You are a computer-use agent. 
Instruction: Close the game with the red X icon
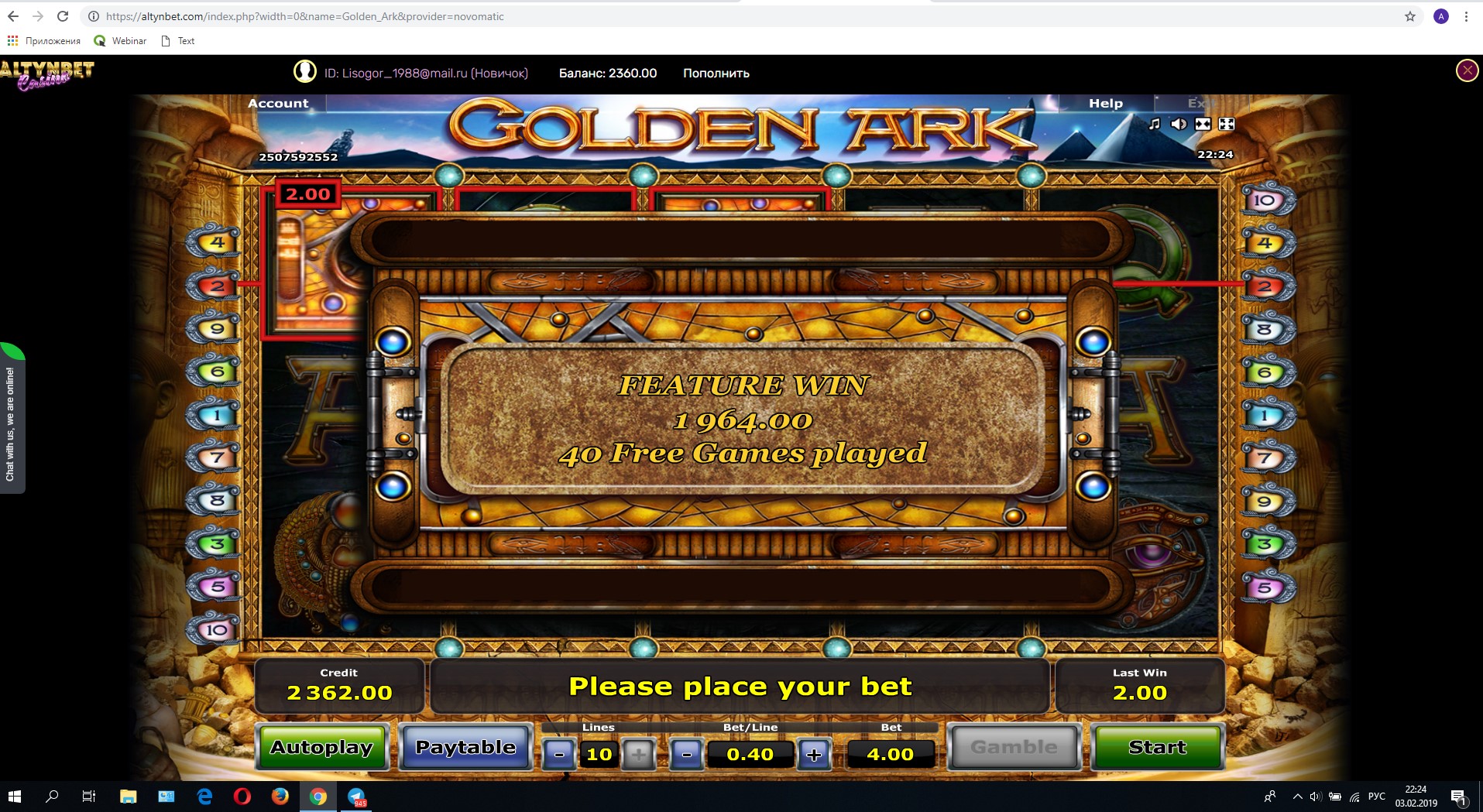pos(1467,71)
